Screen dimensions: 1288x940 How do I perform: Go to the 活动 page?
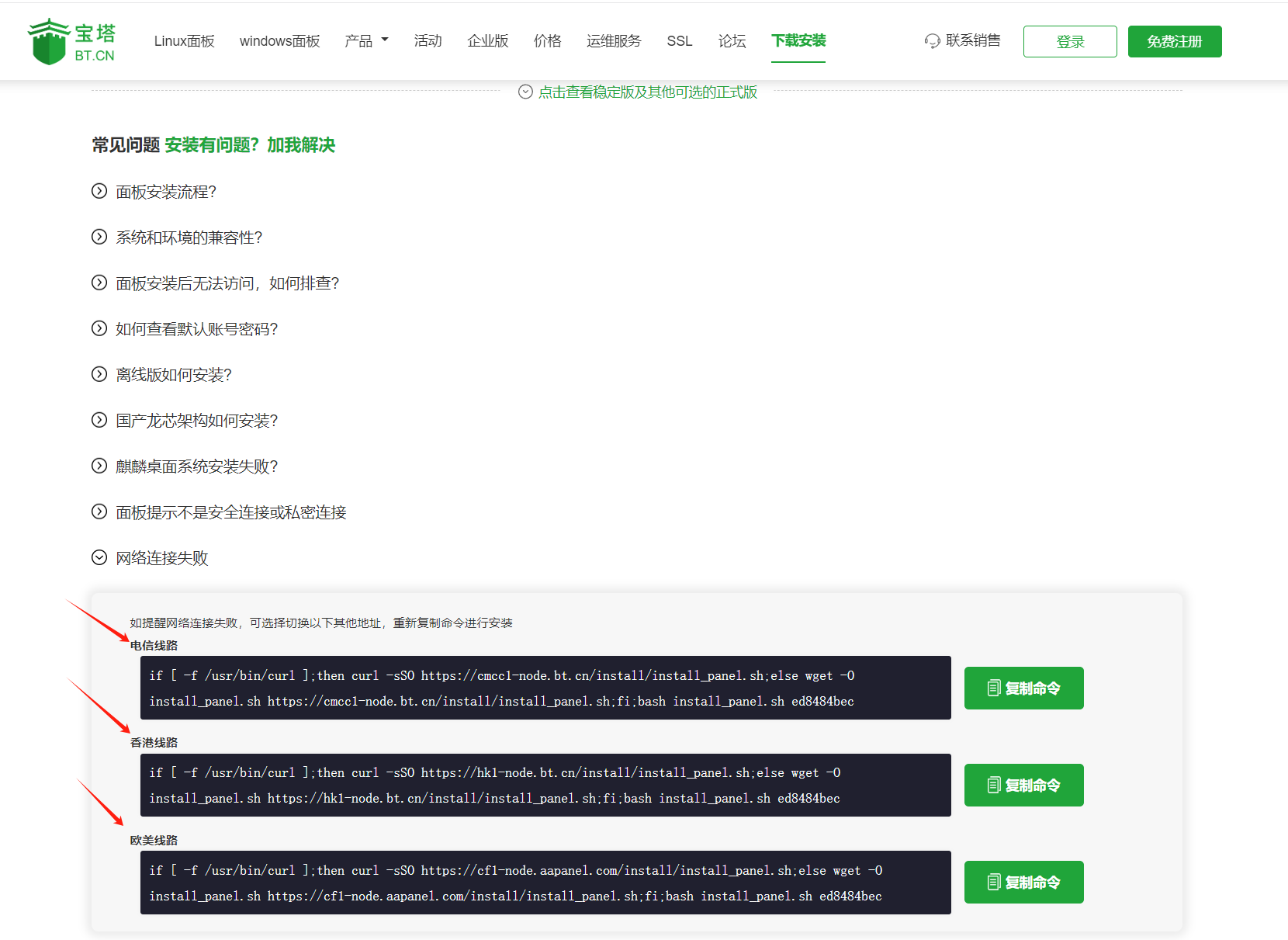coord(428,41)
